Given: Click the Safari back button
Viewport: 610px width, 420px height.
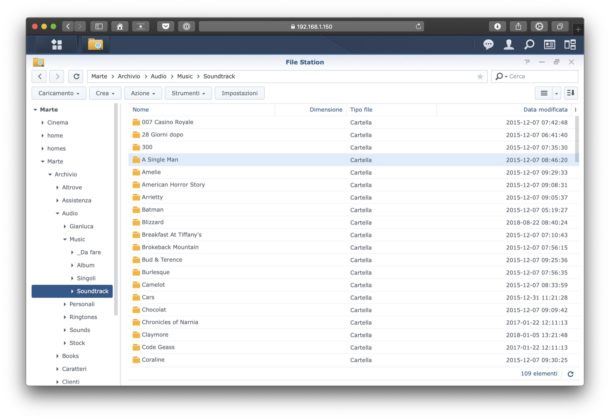Looking at the screenshot, I should [68, 26].
